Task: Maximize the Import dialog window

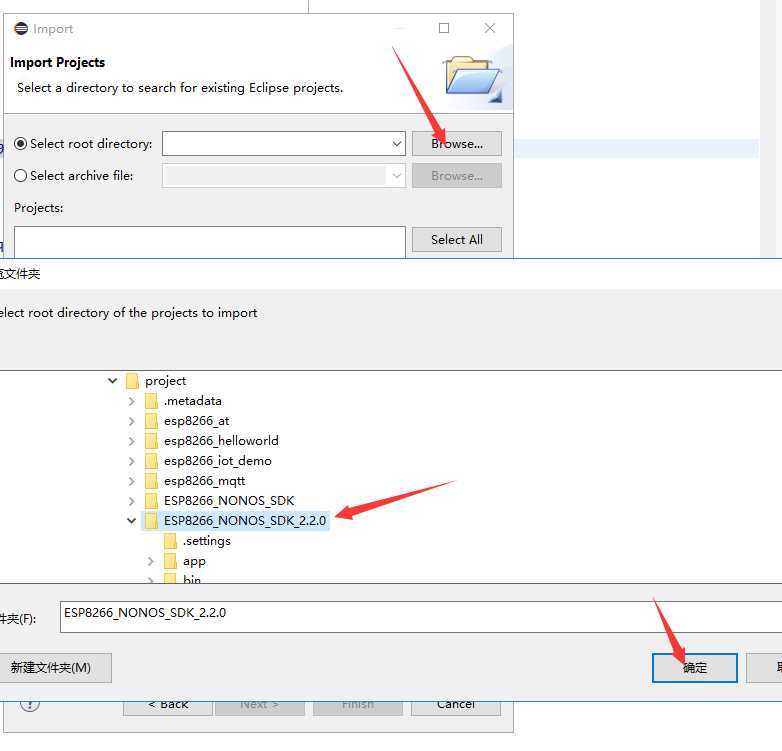Action: click(444, 28)
